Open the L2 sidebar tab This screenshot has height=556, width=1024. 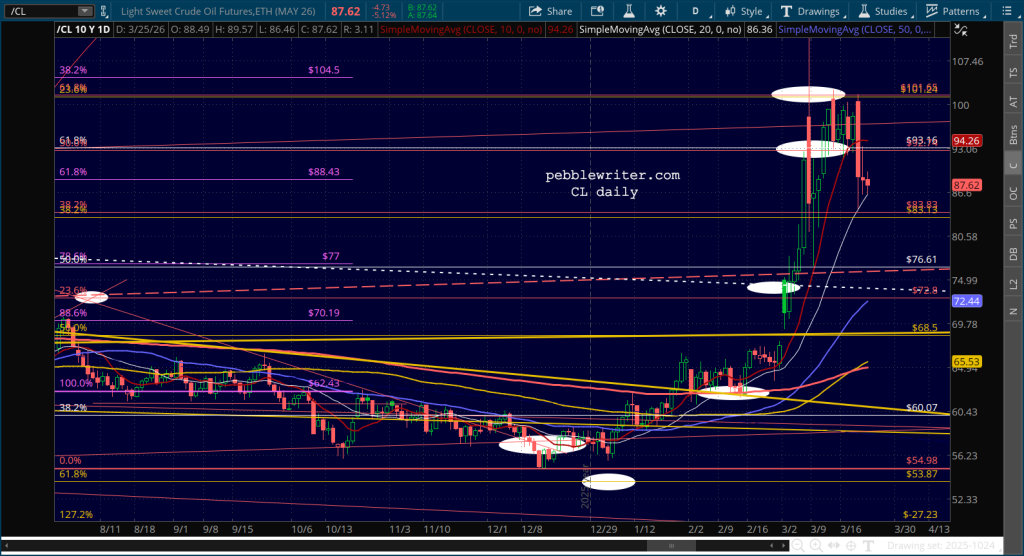tap(1013, 284)
